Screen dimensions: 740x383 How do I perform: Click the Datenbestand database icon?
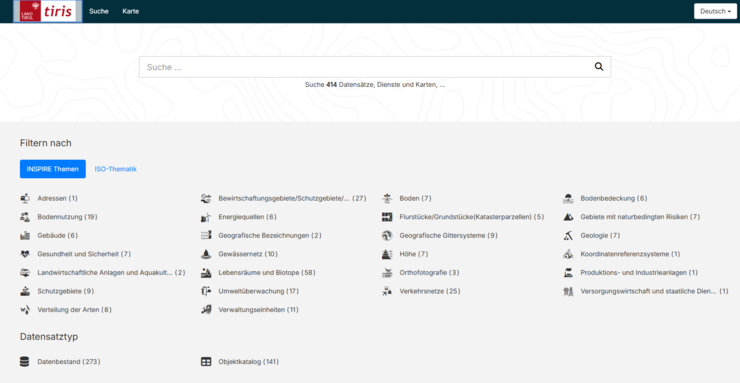[25, 362]
